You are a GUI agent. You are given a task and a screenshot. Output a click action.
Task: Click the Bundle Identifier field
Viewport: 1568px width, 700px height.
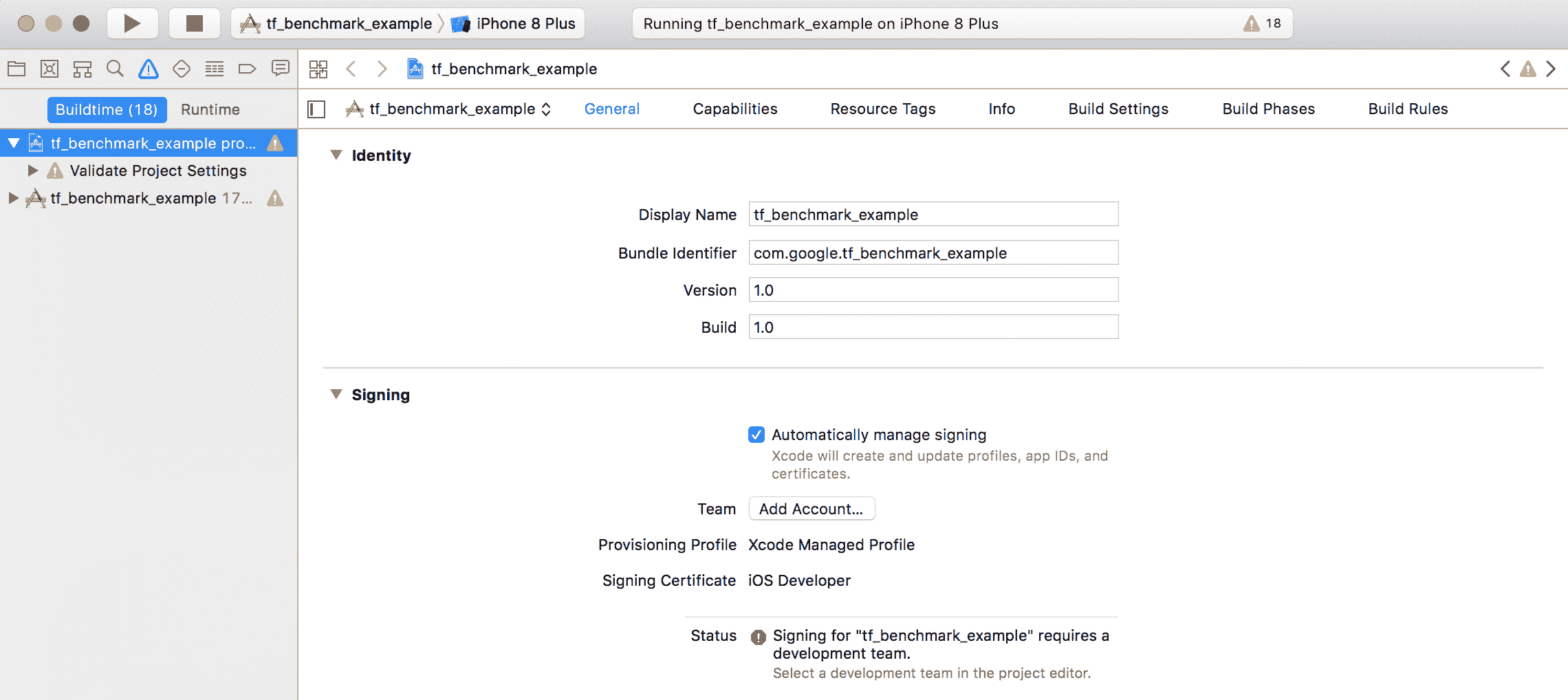tap(933, 253)
